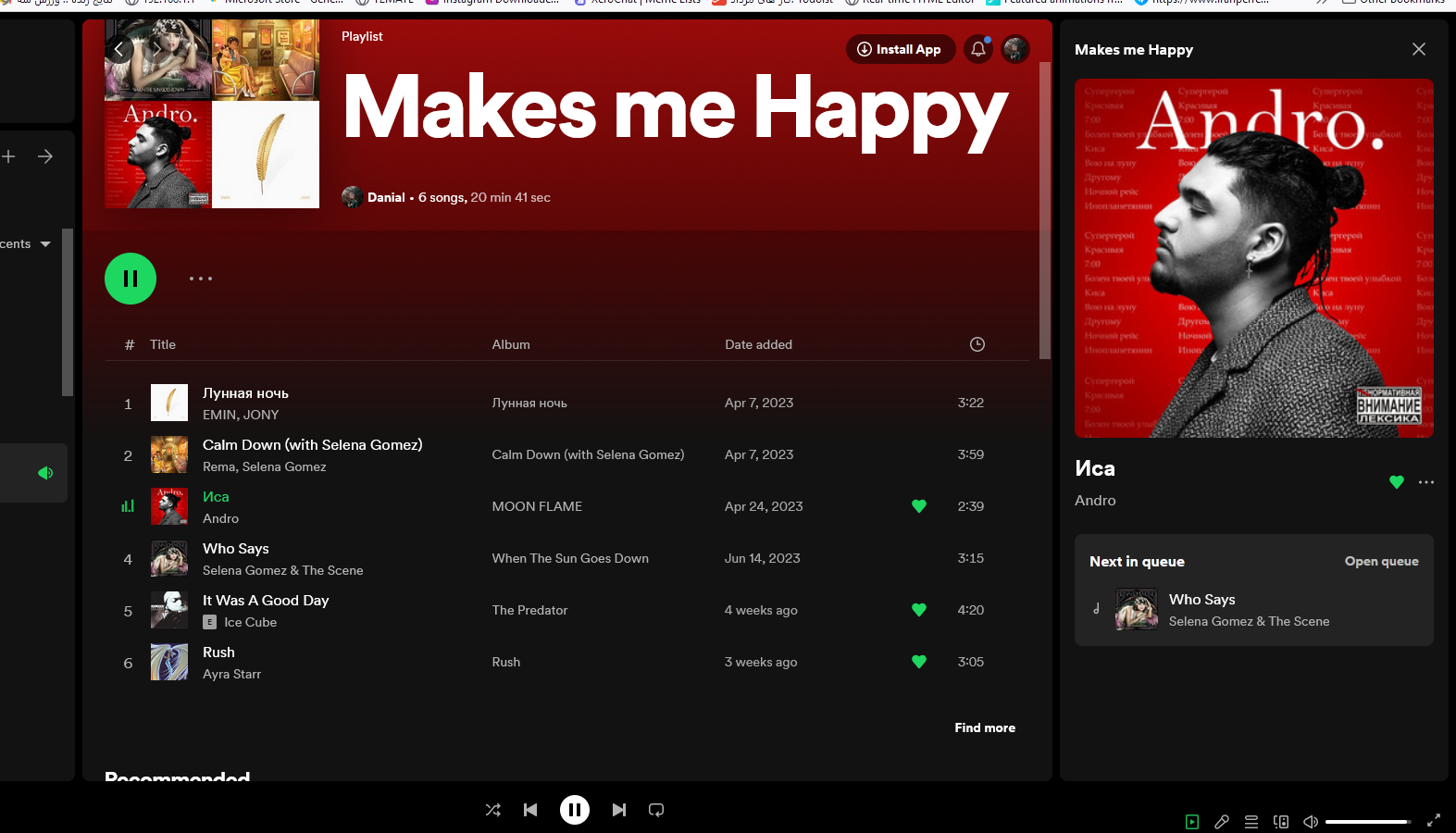
Task: Open the MOON FLAME album link
Action: [x=537, y=506]
